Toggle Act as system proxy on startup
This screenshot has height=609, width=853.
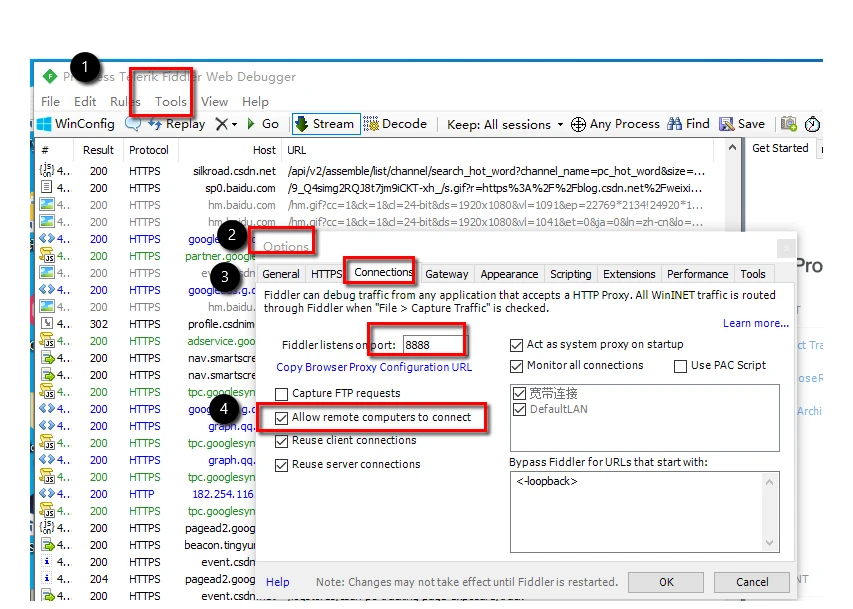tap(516, 345)
